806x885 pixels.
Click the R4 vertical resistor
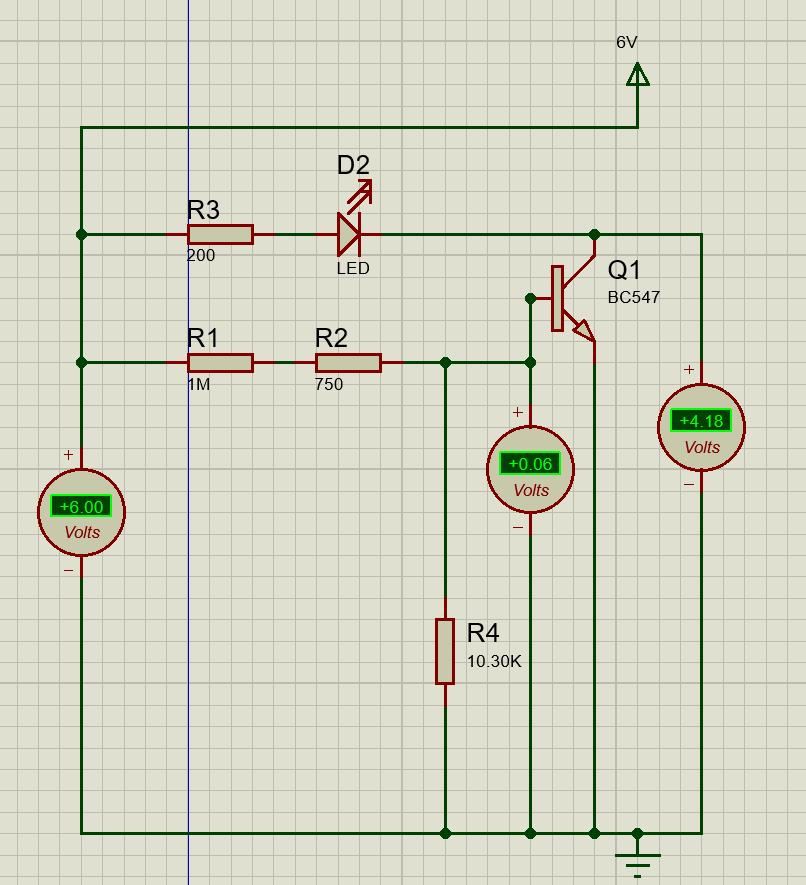[x=445, y=651]
